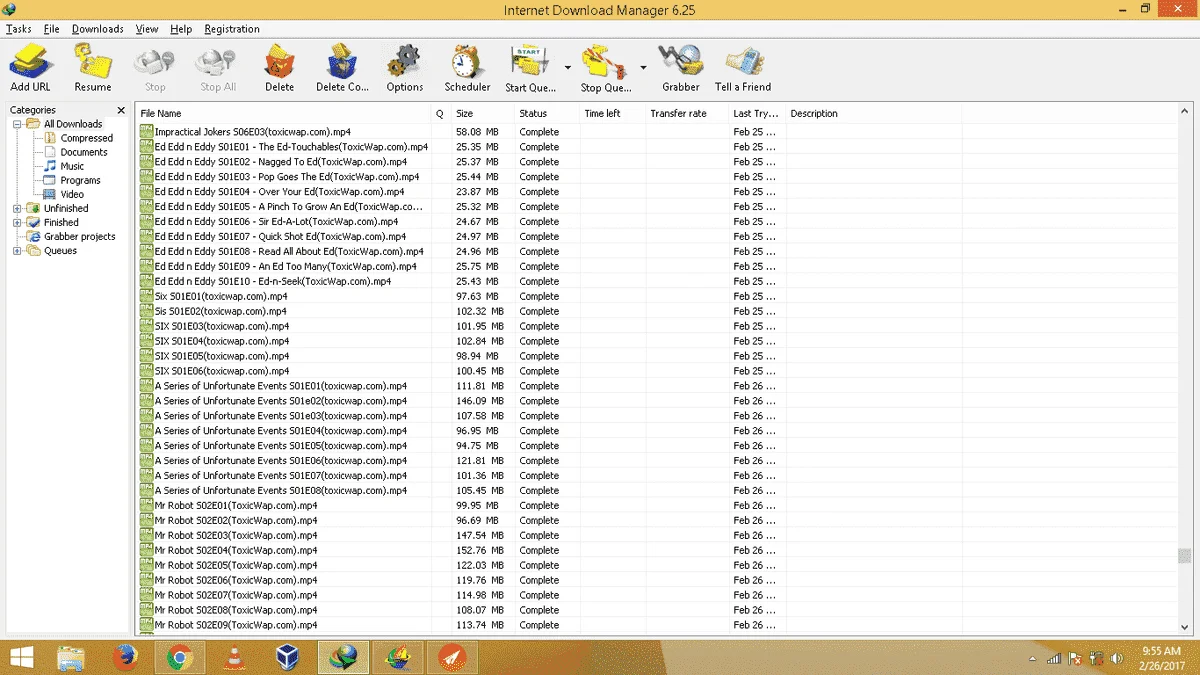The width and height of the screenshot is (1200, 675).
Task: Click the vertical scrollbar thumb of download list
Action: 1185,555
